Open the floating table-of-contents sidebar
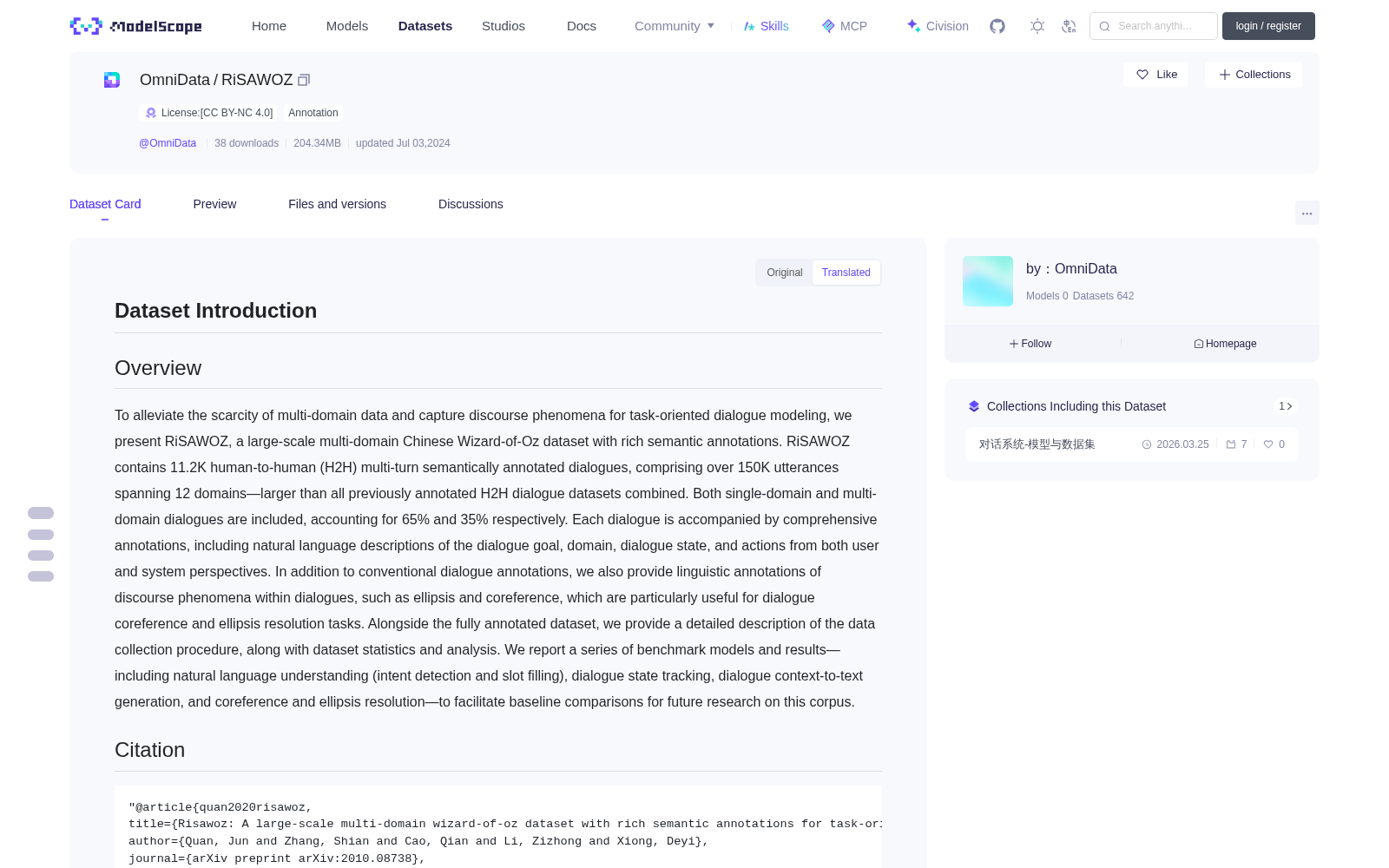The image size is (1389, 868). (x=41, y=544)
